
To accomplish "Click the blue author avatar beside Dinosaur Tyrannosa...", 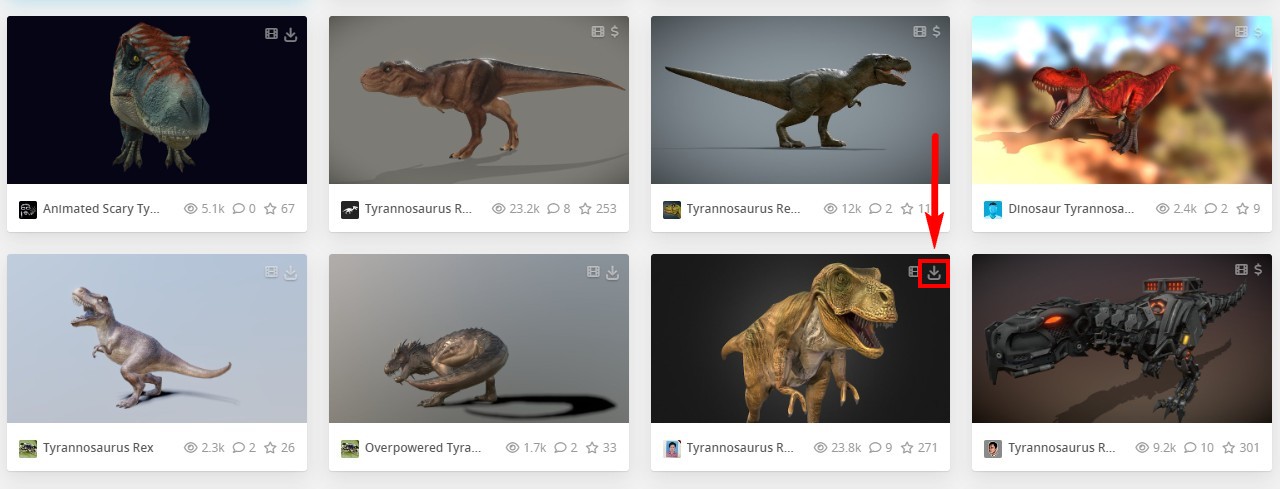I will [993, 210].
